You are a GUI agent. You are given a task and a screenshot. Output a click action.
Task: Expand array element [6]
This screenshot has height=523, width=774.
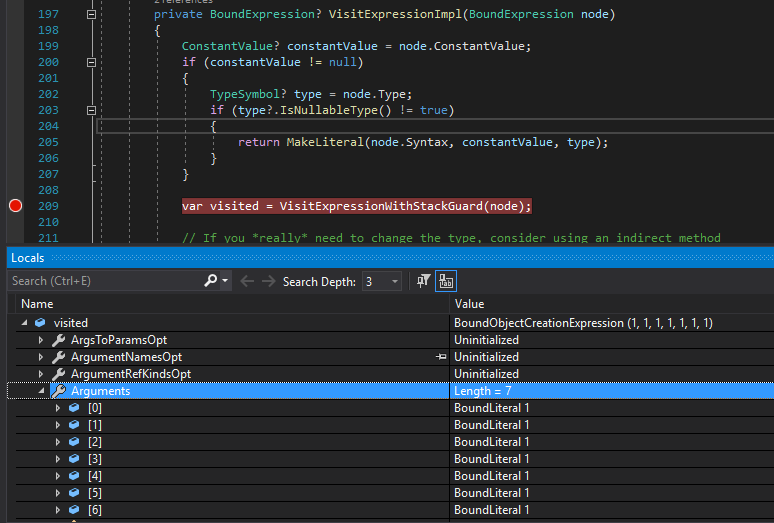coord(58,510)
